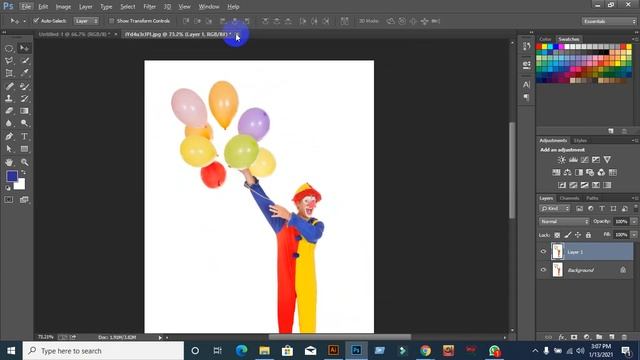Screen dimensions: 640x360
Task: Switch to the Untitled-1 document tab
Action: (x=75, y=34)
